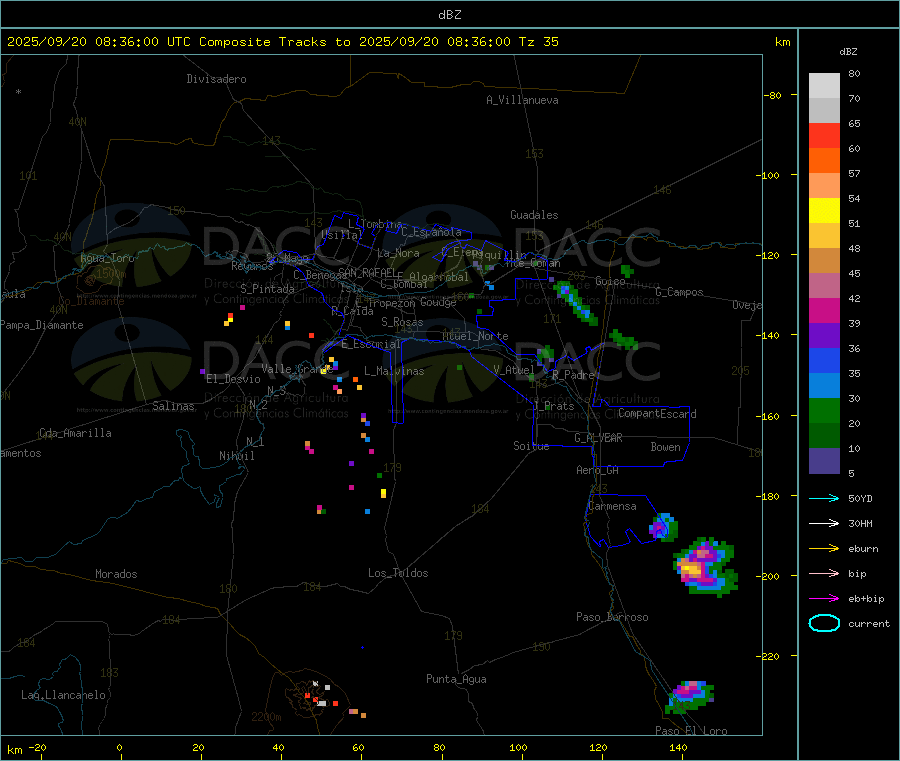Click the 'Atuel_Norte' map label

pos(475,336)
